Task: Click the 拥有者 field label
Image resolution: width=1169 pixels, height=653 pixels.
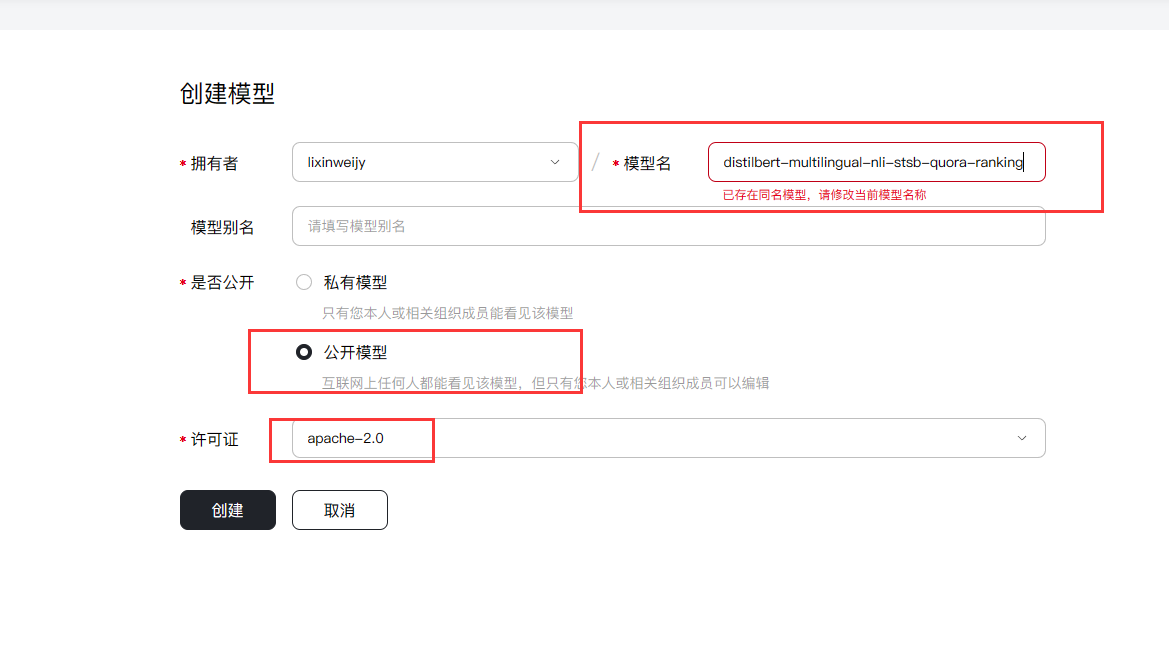Action: coord(214,163)
